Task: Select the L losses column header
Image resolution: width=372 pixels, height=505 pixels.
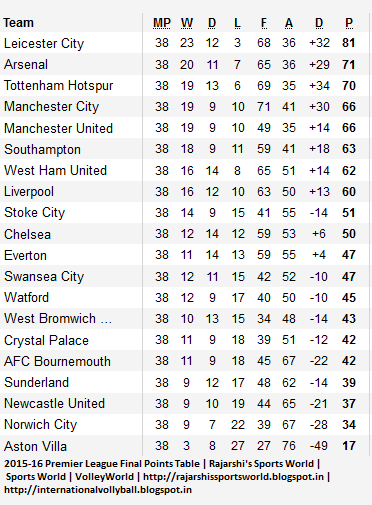Action: point(237,23)
